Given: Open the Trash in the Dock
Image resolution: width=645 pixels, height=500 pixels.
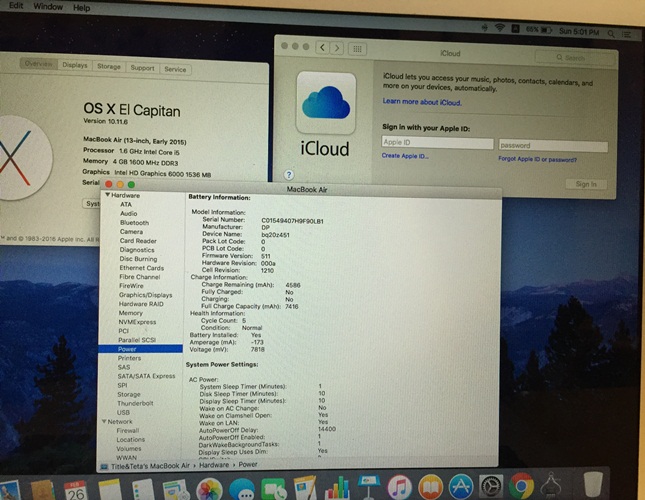Looking at the screenshot, I should tap(593, 484).
